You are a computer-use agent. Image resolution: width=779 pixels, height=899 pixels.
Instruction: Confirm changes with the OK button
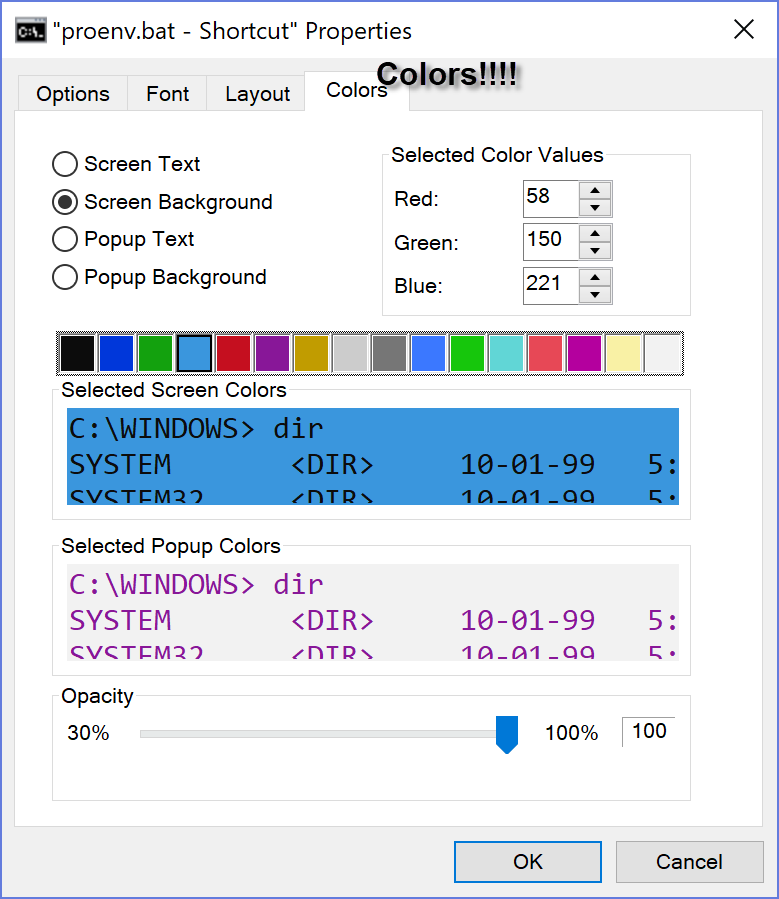(x=527, y=862)
